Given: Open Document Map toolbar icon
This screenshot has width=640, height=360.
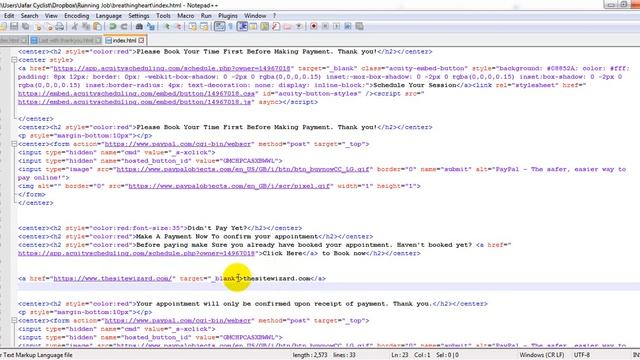Looking at the screenshot, I should coord(264,27).
